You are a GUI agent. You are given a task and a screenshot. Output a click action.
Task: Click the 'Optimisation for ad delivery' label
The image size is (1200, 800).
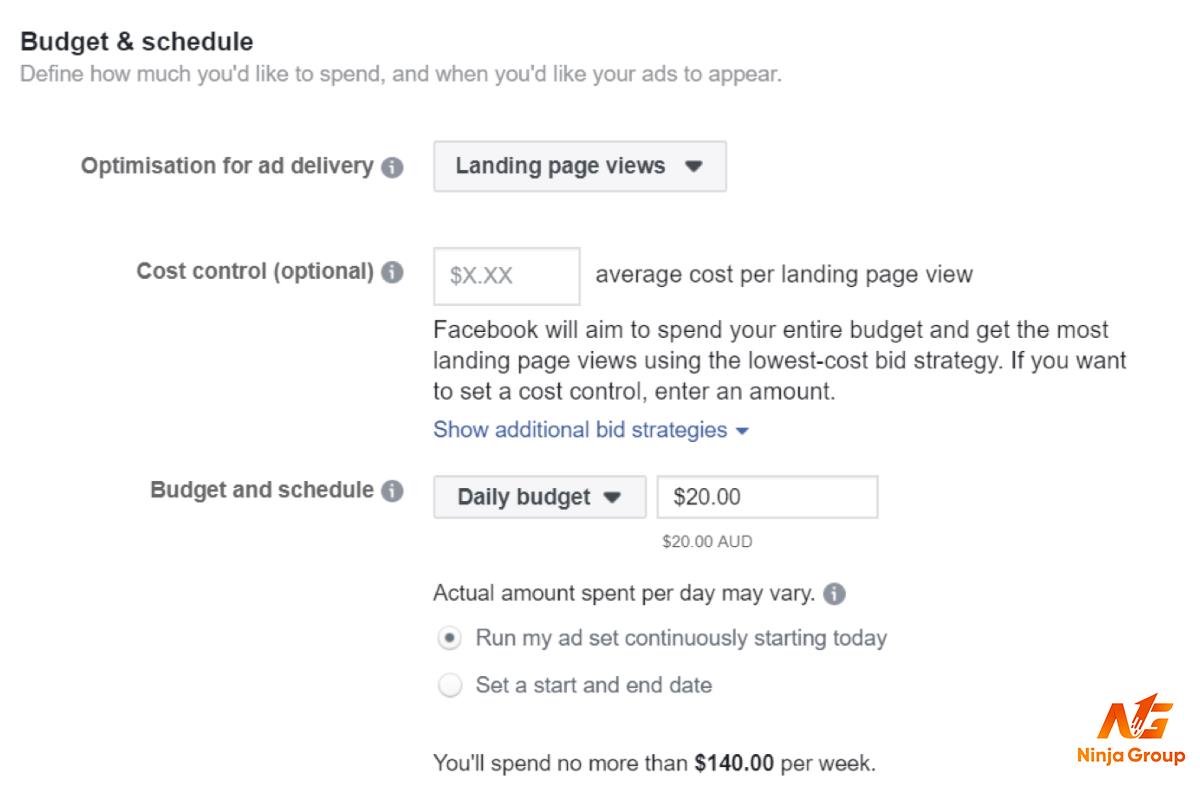pos(227,166)
